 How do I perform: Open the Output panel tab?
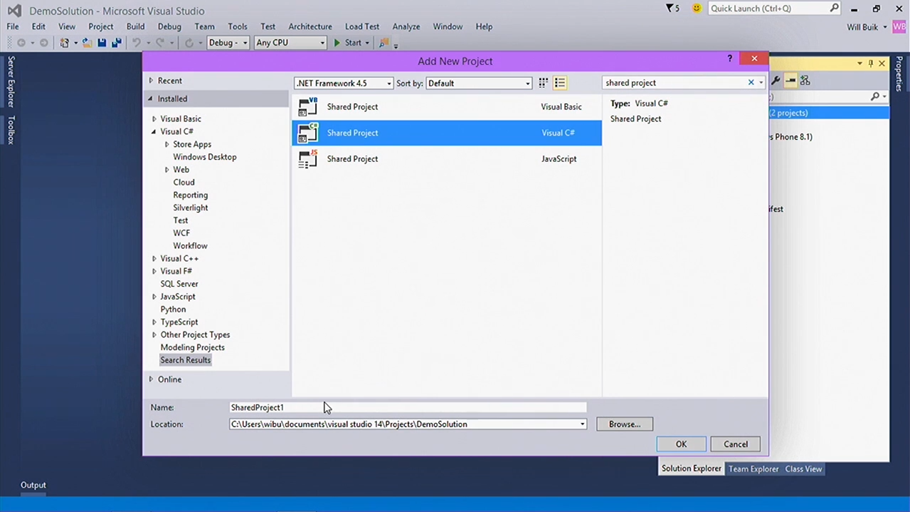[33, 485]
